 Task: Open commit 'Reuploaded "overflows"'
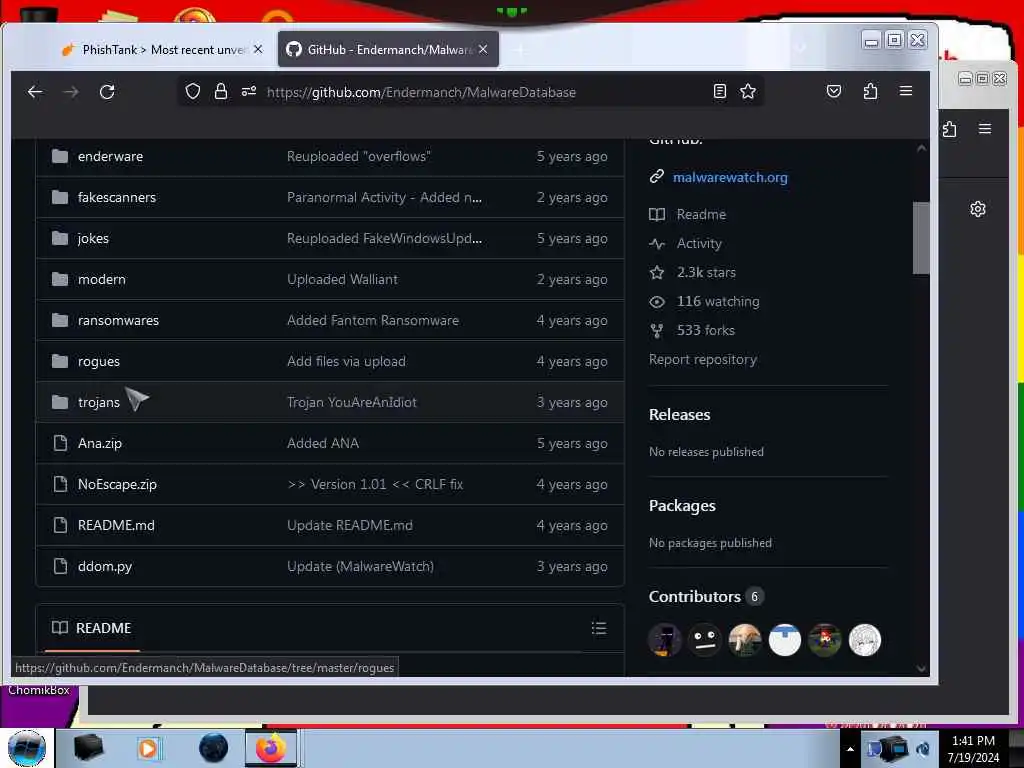tap(359, 156)
